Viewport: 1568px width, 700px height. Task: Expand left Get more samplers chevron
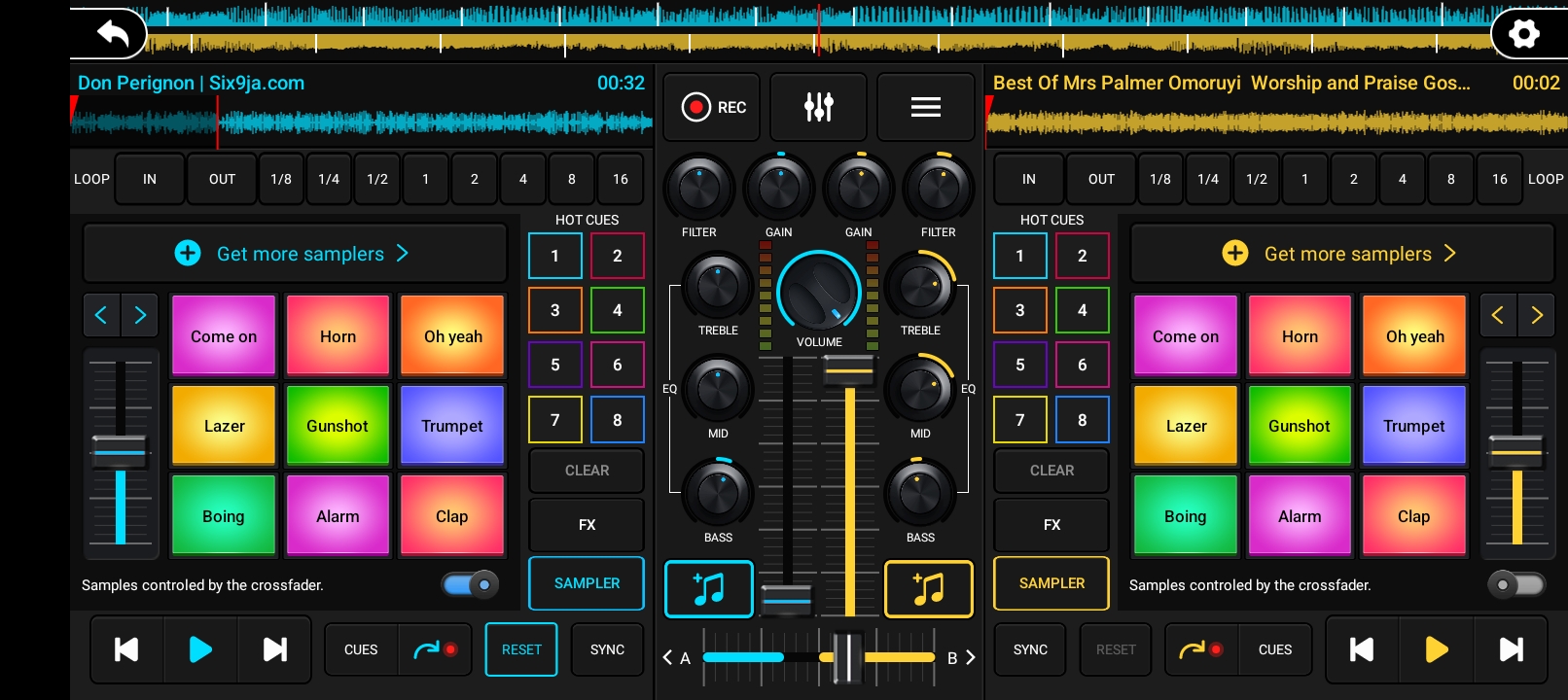click(403, 254)
